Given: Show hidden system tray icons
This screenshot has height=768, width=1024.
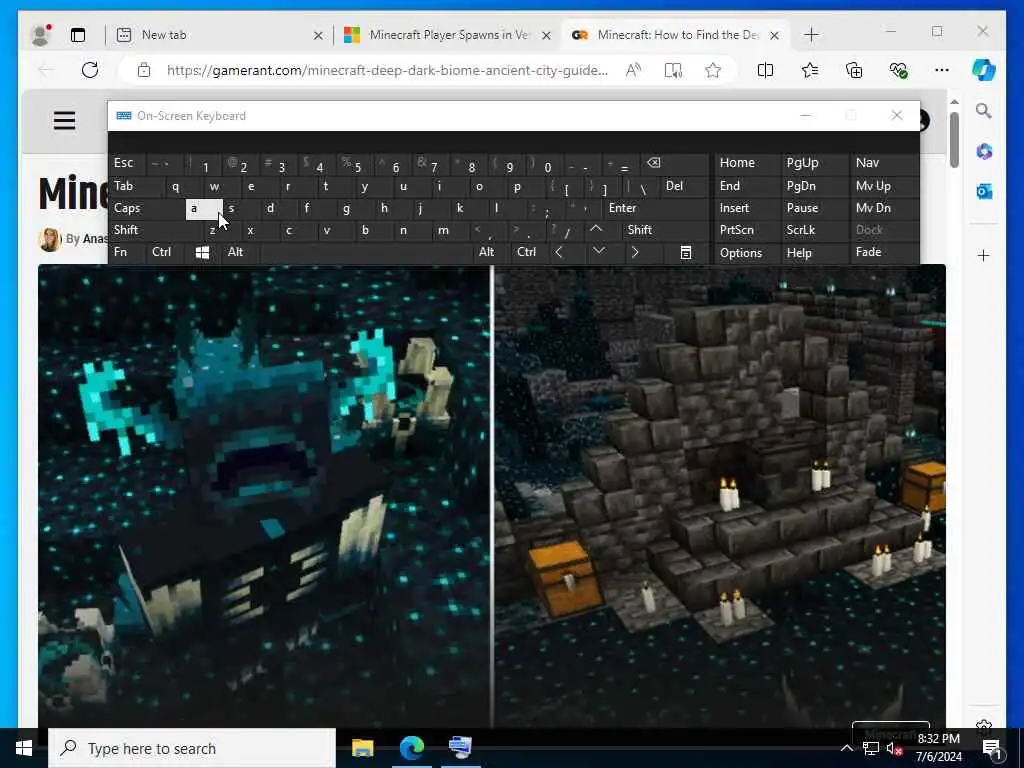Looking at the screenshot, I should click(846, 748).
